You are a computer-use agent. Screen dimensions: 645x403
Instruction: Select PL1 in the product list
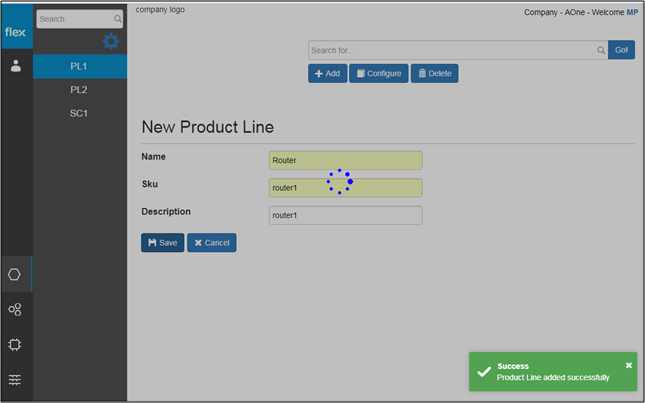tap(80, 66)
